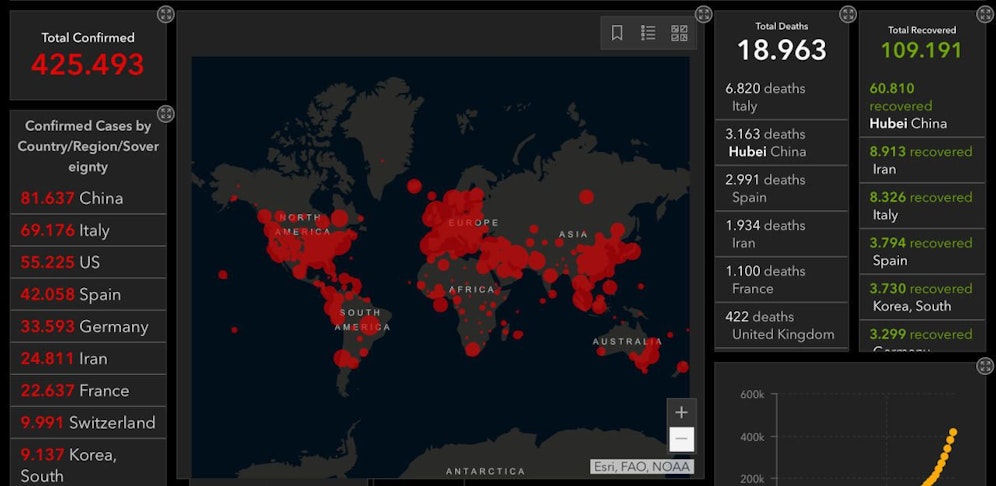Expand the Total Confirmed panel
Image resolution: width=996 pixels, height=486 pixels.
(166, 14)
